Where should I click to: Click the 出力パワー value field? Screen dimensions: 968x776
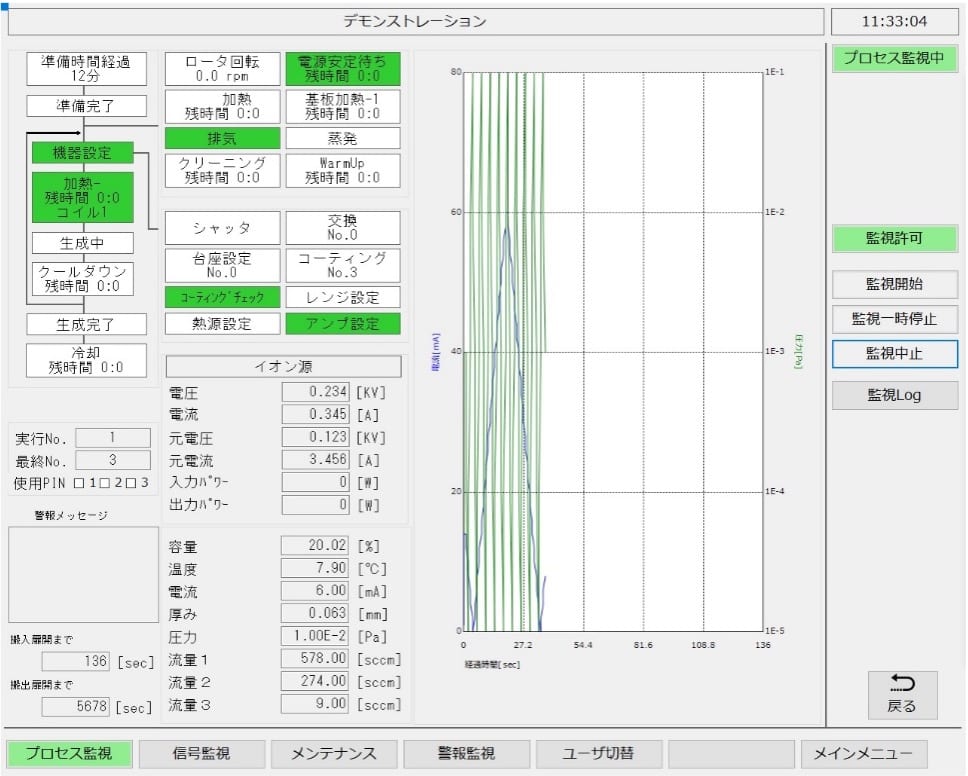(x=315, y=505)
